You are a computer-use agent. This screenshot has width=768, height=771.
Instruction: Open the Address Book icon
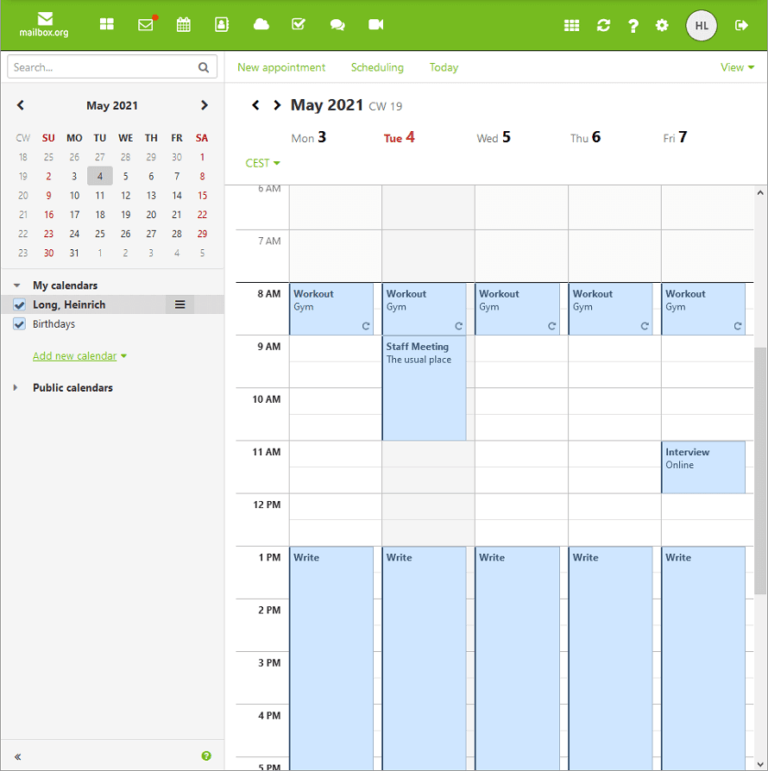(x=221, y=25)
